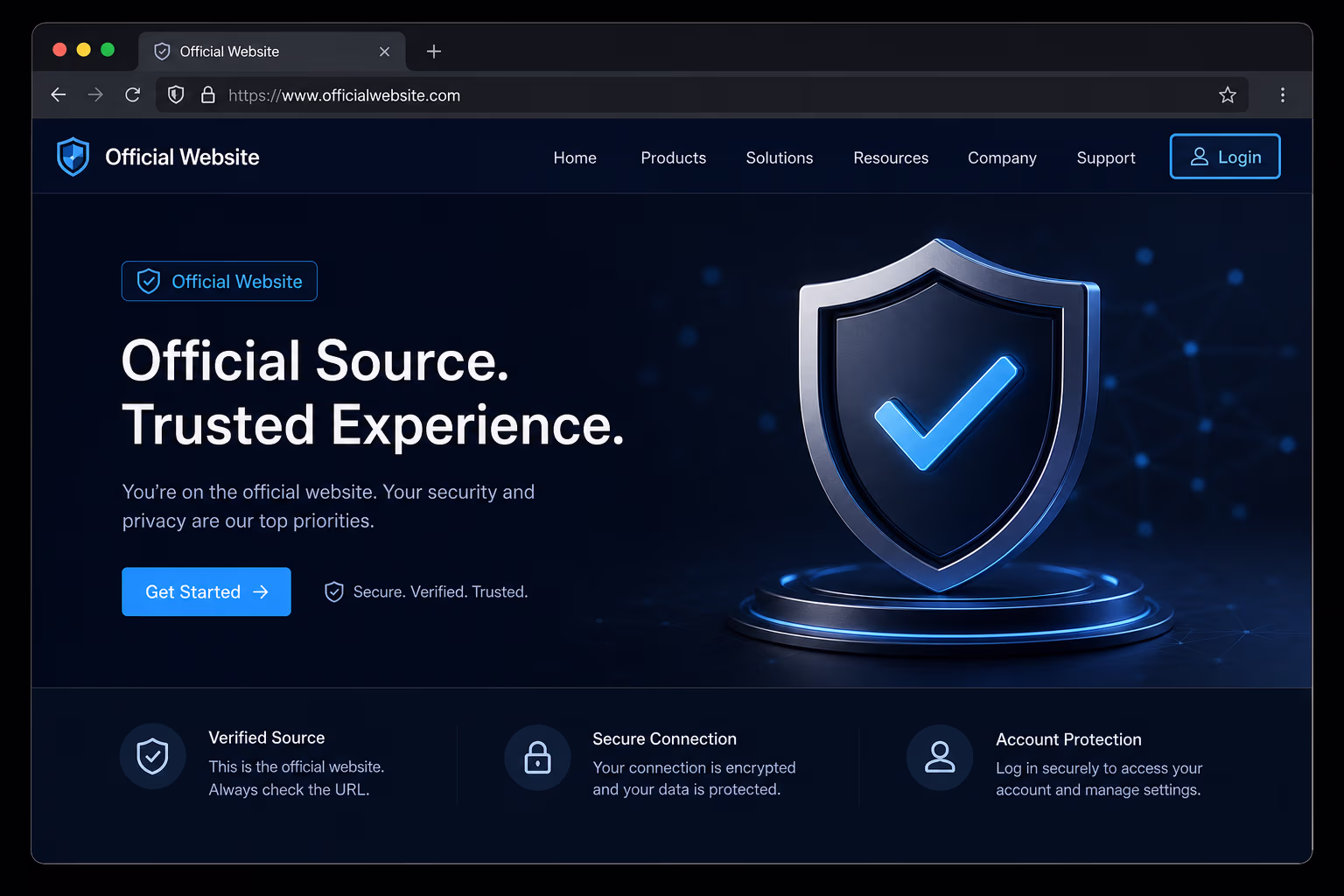Open the shield tracking protection icon in address bar
The width and height of the screenshot is (1344, 896).
176,94
